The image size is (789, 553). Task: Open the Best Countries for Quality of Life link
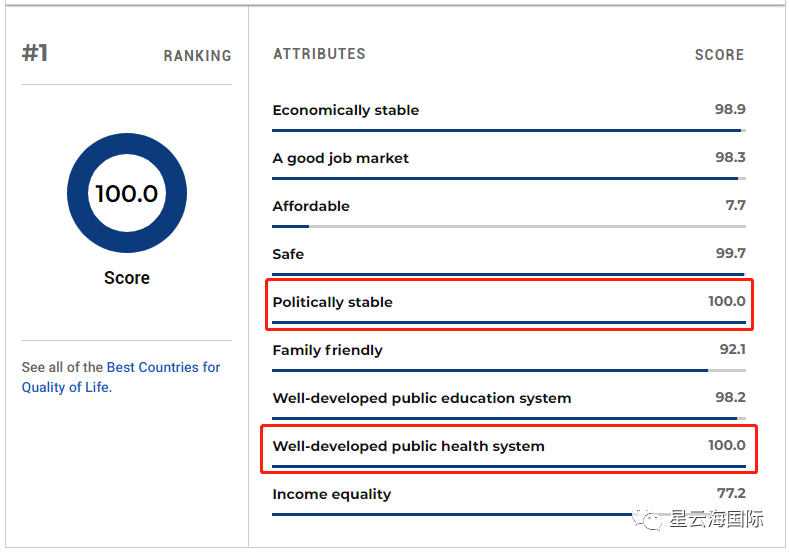tap(163, 367)
